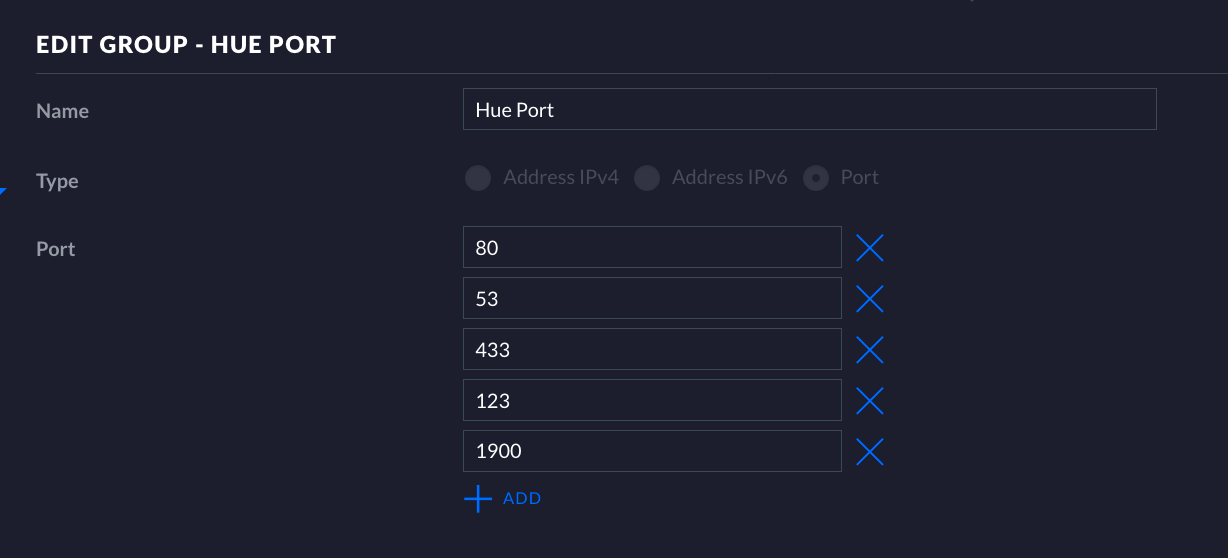The width and height of the screenshot is (1228, 558).
Task: Click the port field containing 1900
Action: point(651,452)
